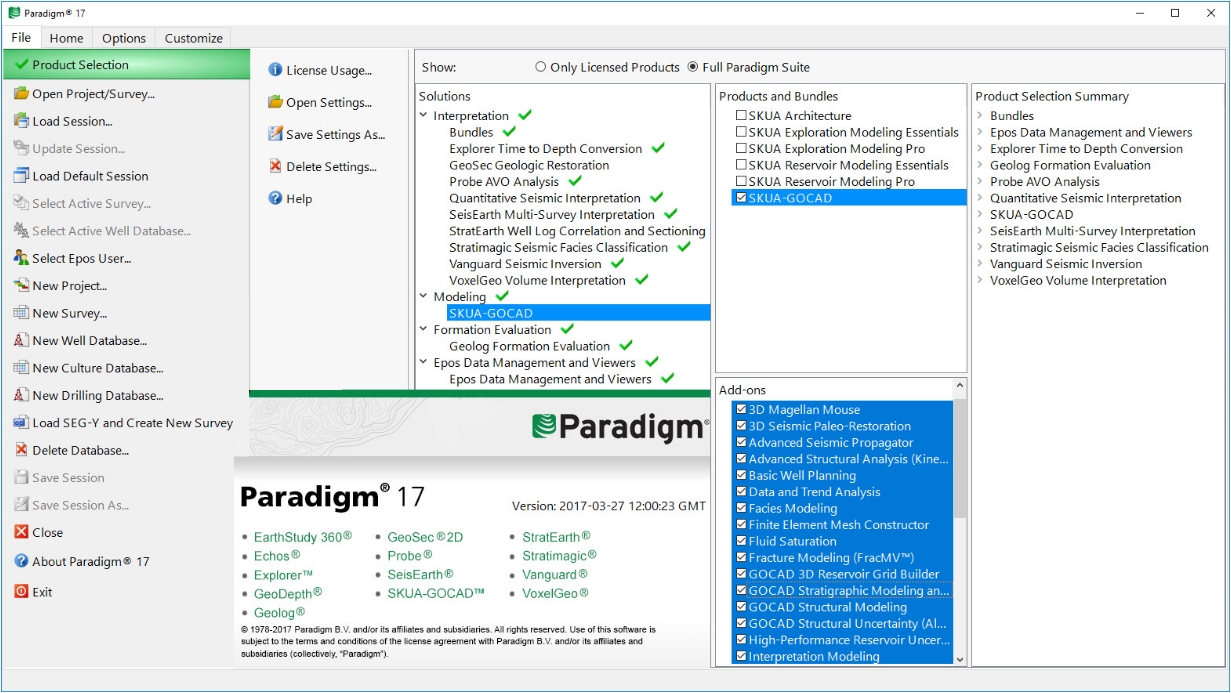Viewport: 1231px width, 693px height.
Task: Click the Save Settings As icon
Action: coord(275,134)
